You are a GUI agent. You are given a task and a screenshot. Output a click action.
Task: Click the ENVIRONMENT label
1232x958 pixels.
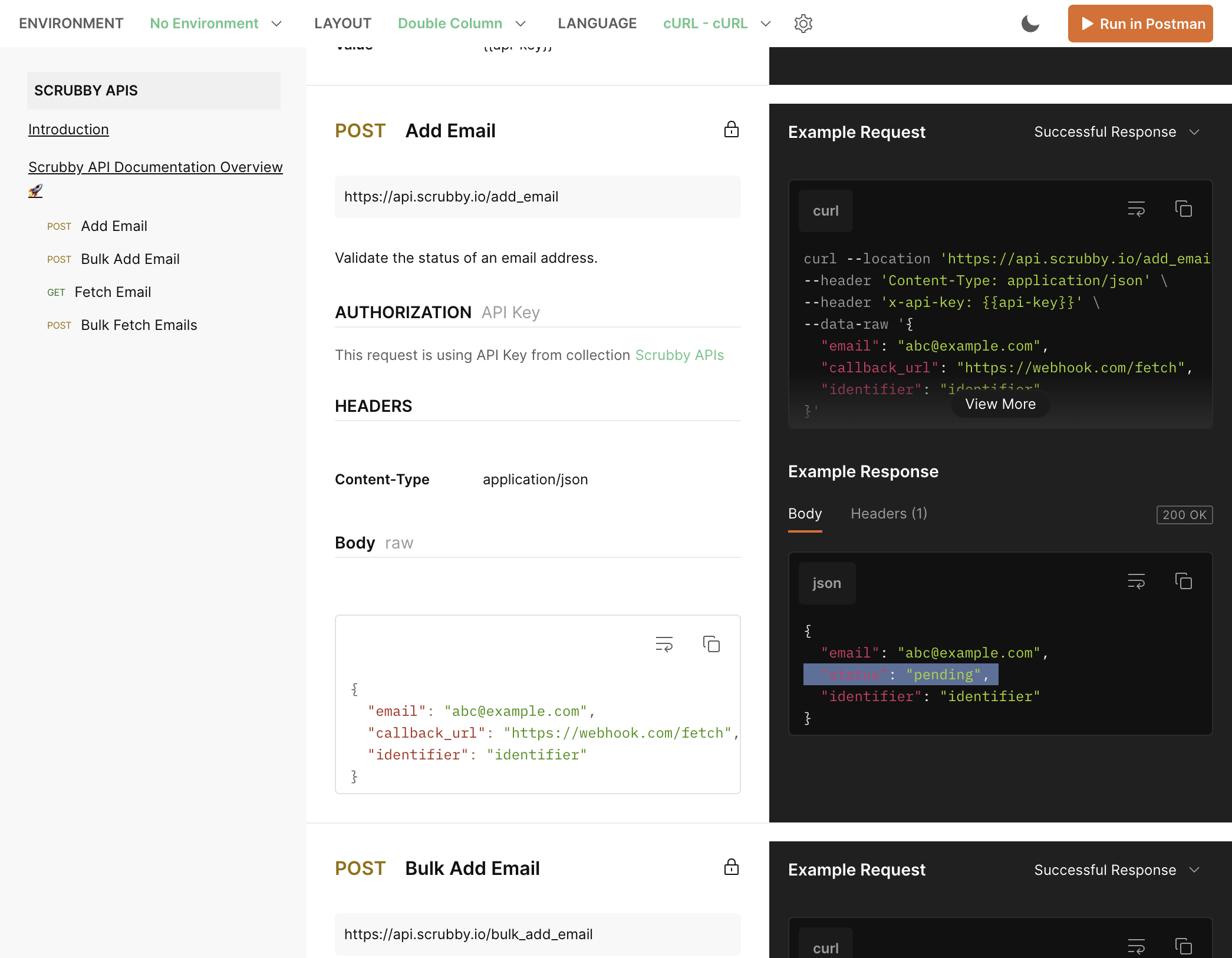coord(71,24)
